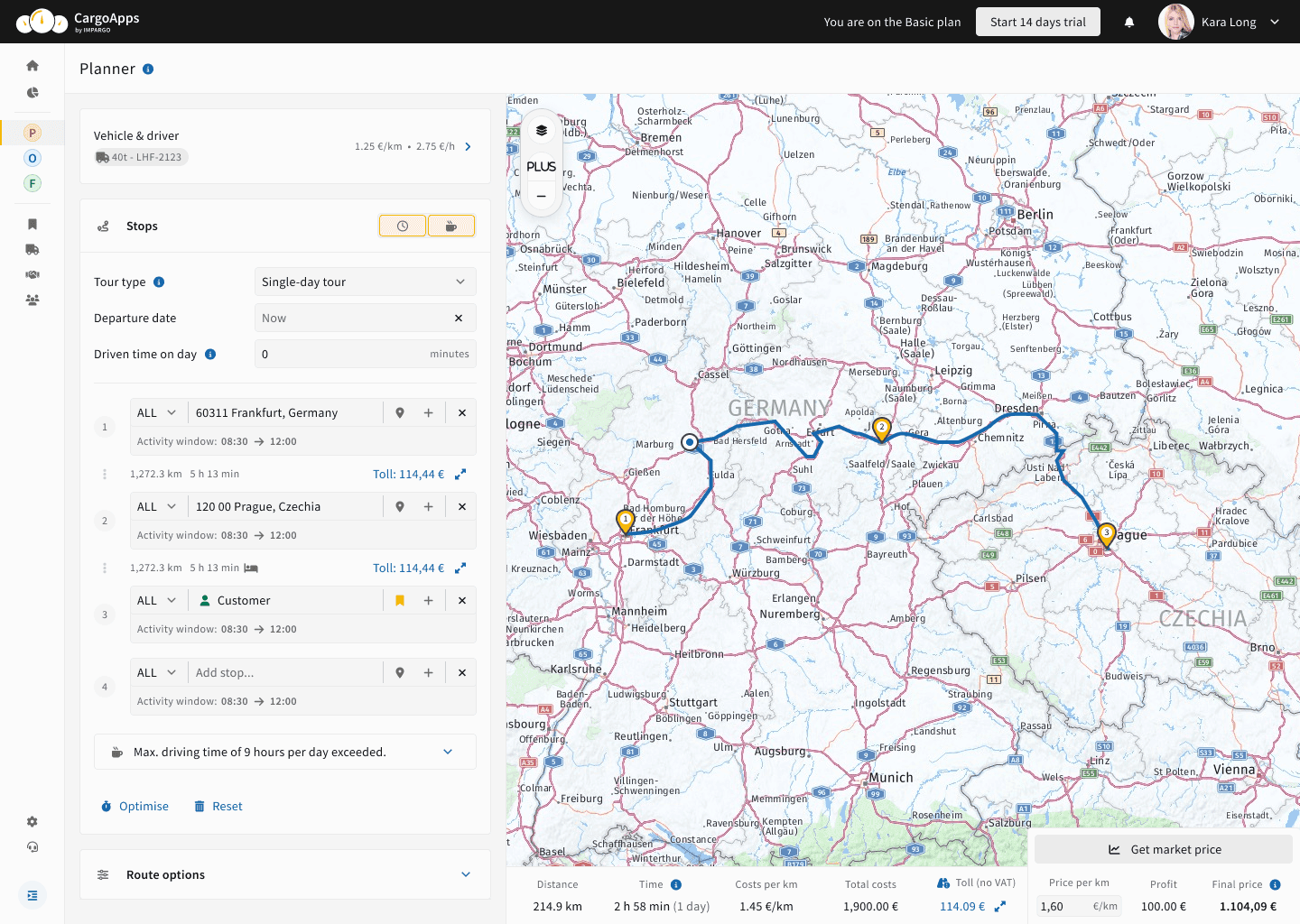The height and width of the screenshot is (924, 1300).
Task: Open statistics via the pie chart sidebar icon
Action: coord(32,92)
